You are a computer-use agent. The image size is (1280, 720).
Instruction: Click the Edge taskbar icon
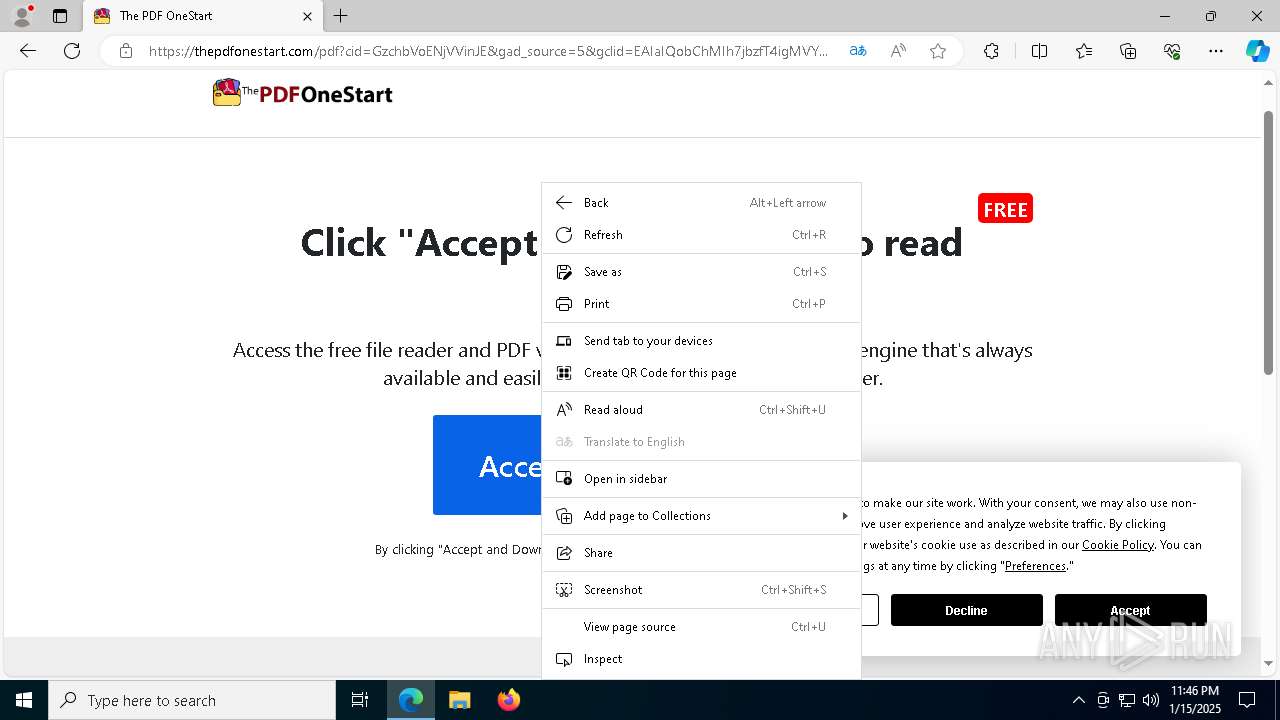[411, 700]
